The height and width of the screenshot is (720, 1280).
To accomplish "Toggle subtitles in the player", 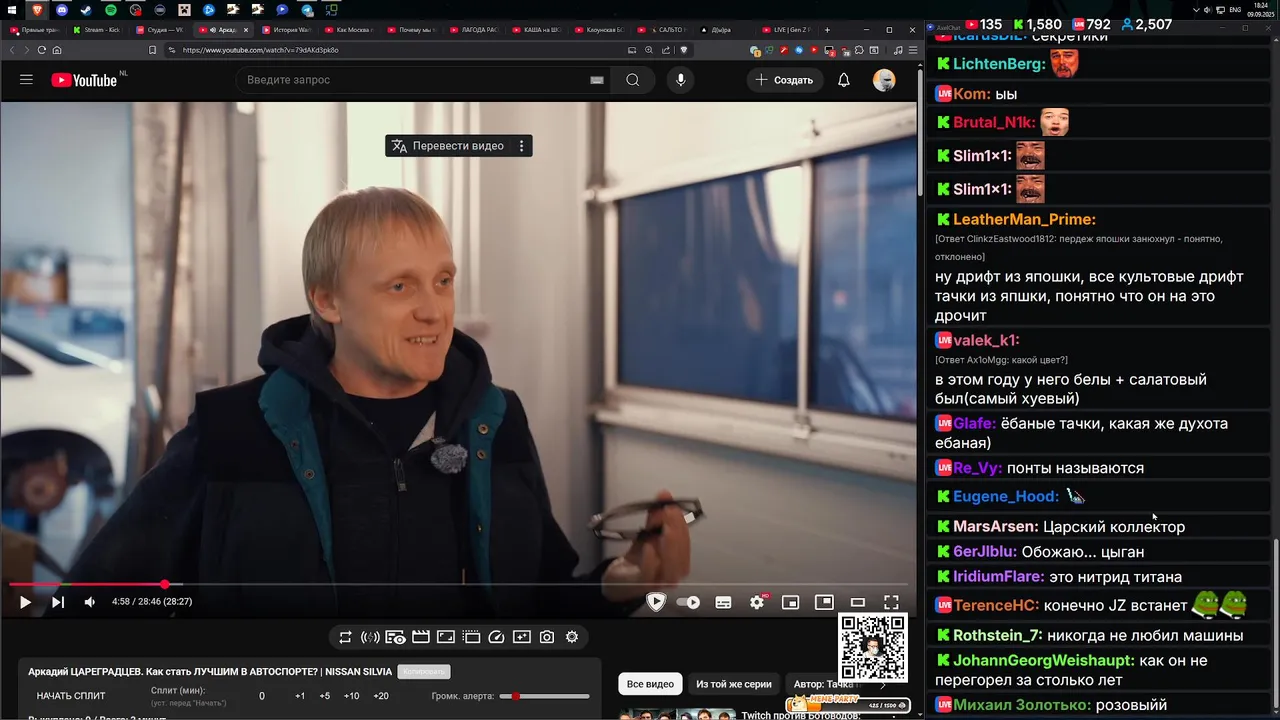I will [x=723, y=602].
